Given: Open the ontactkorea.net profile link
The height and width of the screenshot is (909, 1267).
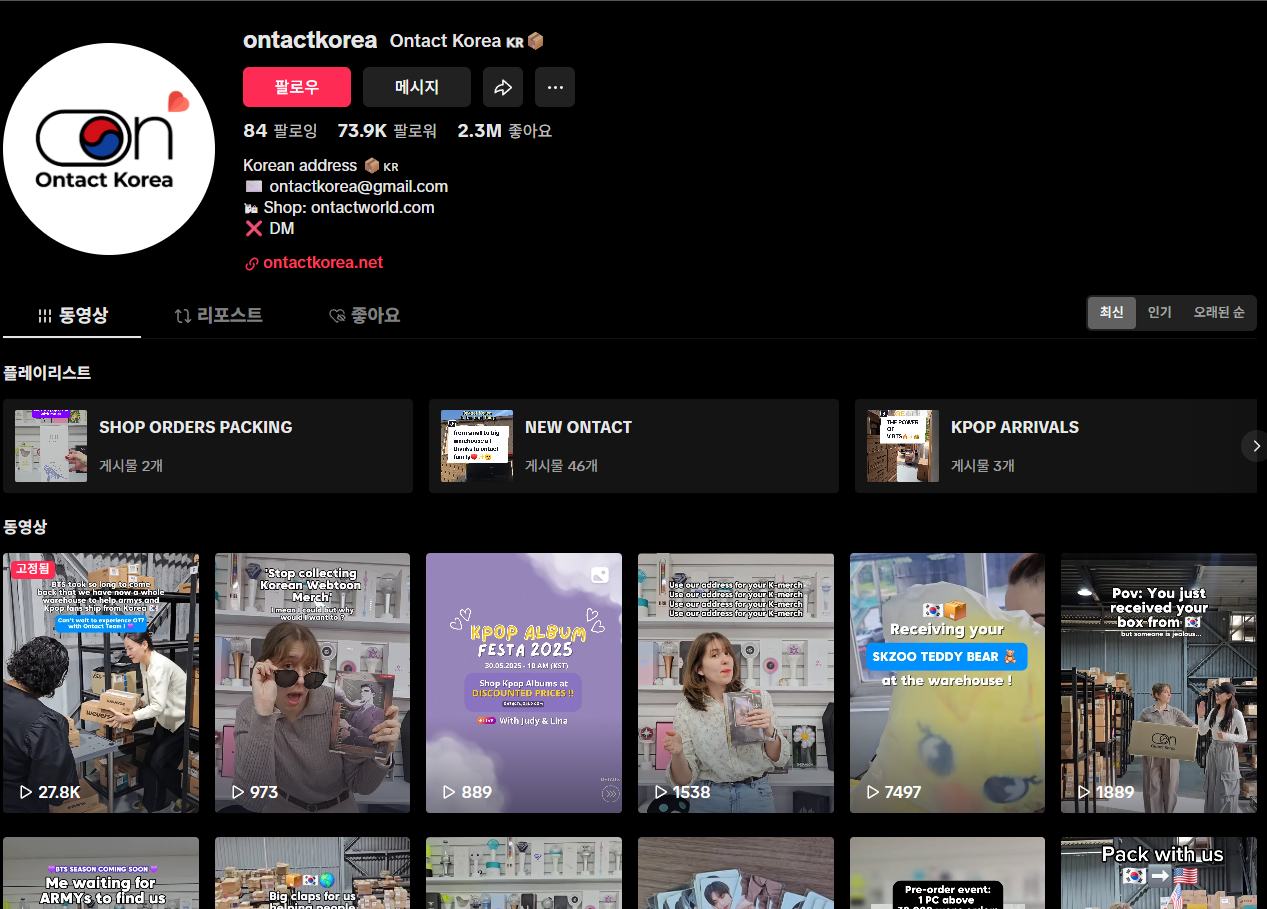Looking at the screenshot, I should tap(323, 263).
